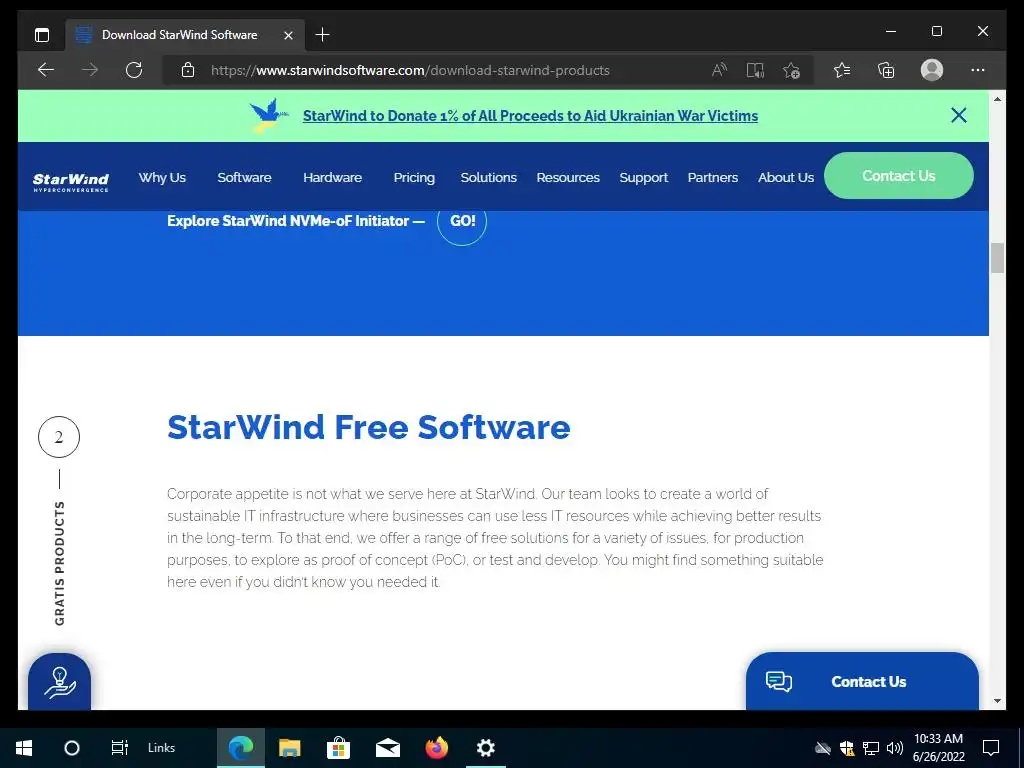Click the page vertical scrollbar thumb

[x=997, y=257]
